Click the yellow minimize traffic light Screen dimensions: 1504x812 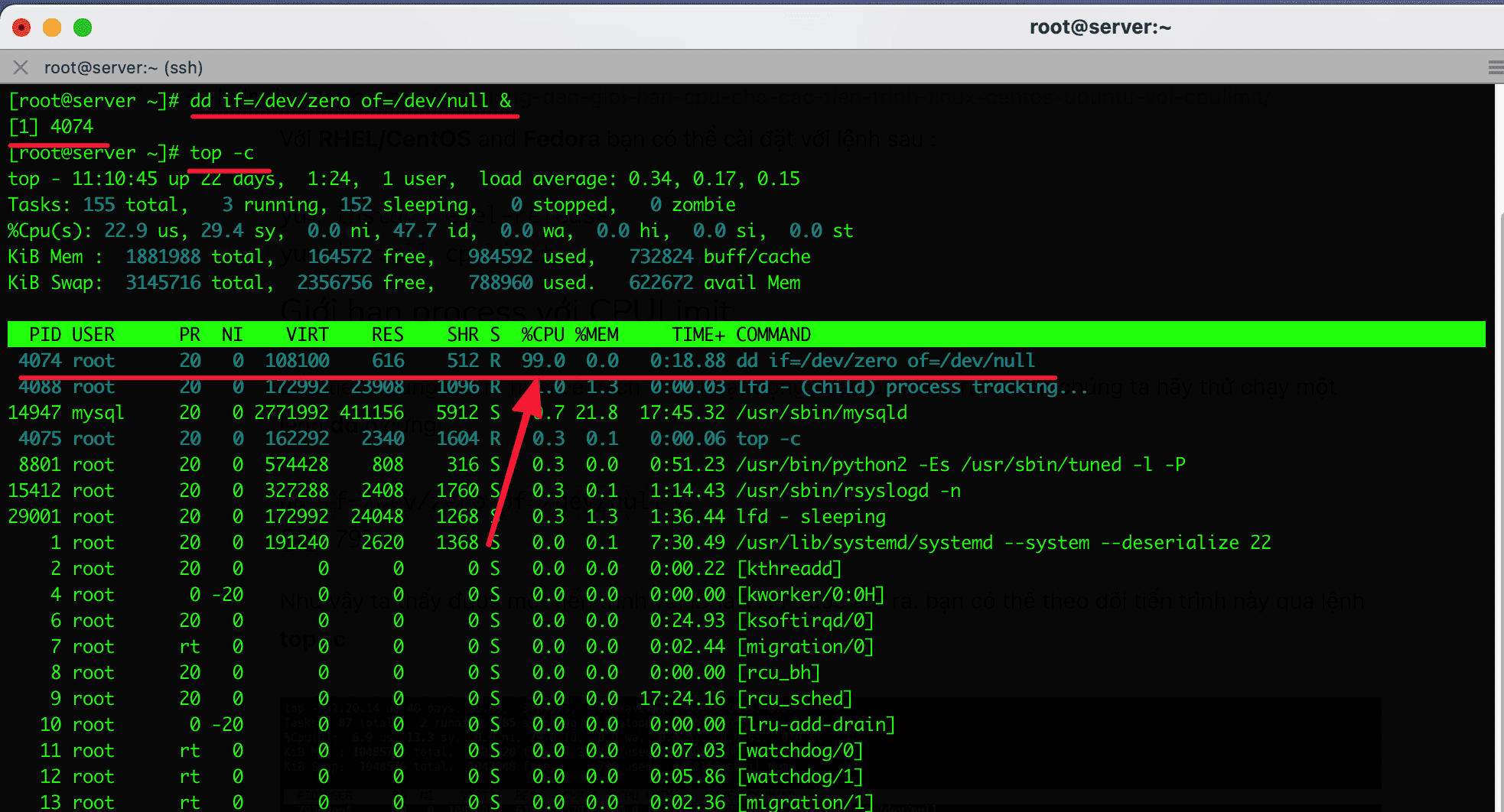[x=51, y=27]
